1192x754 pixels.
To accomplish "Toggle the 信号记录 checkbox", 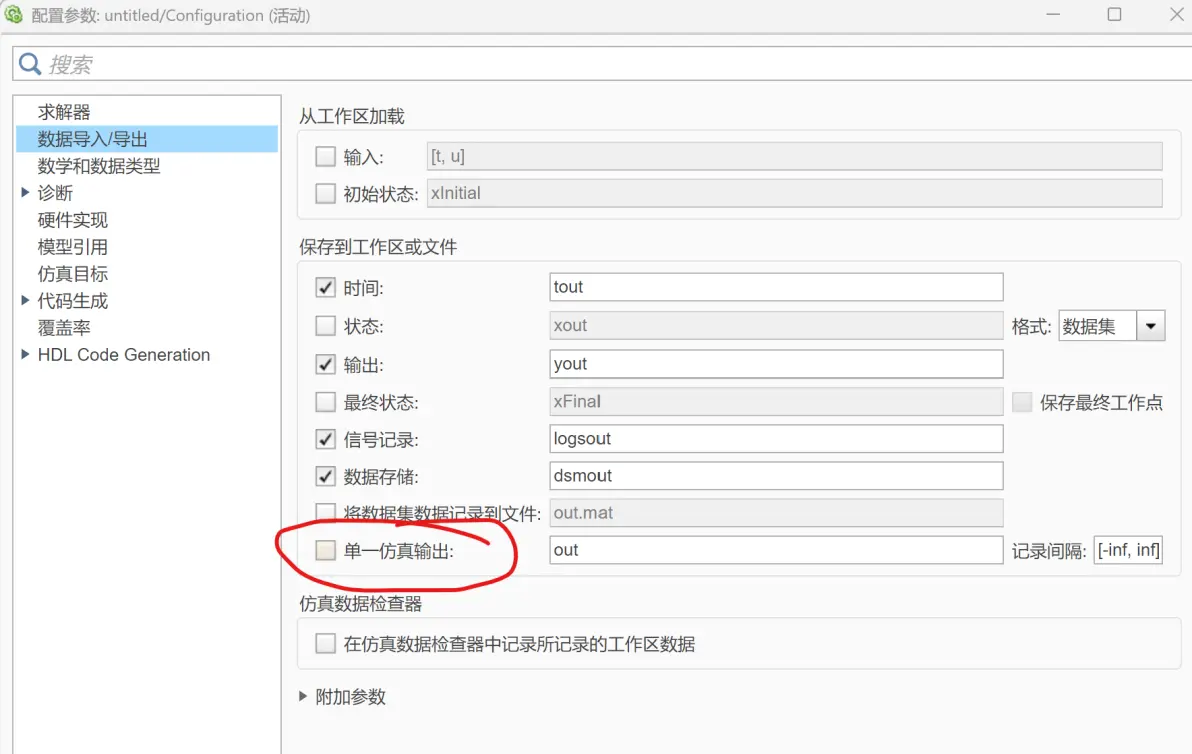I will pos(325,439).
